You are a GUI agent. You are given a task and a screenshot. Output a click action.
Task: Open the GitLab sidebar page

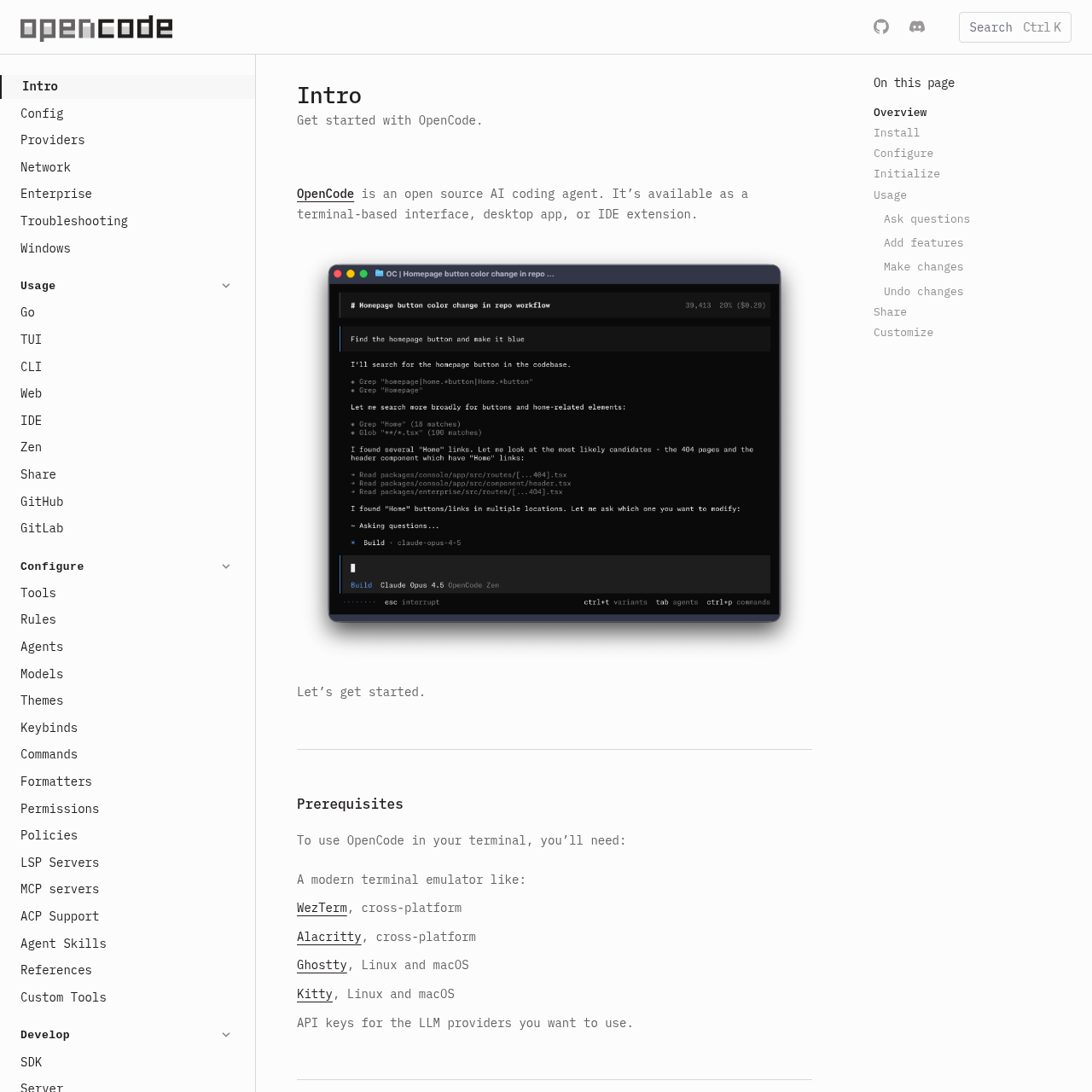tap(42, 528)
